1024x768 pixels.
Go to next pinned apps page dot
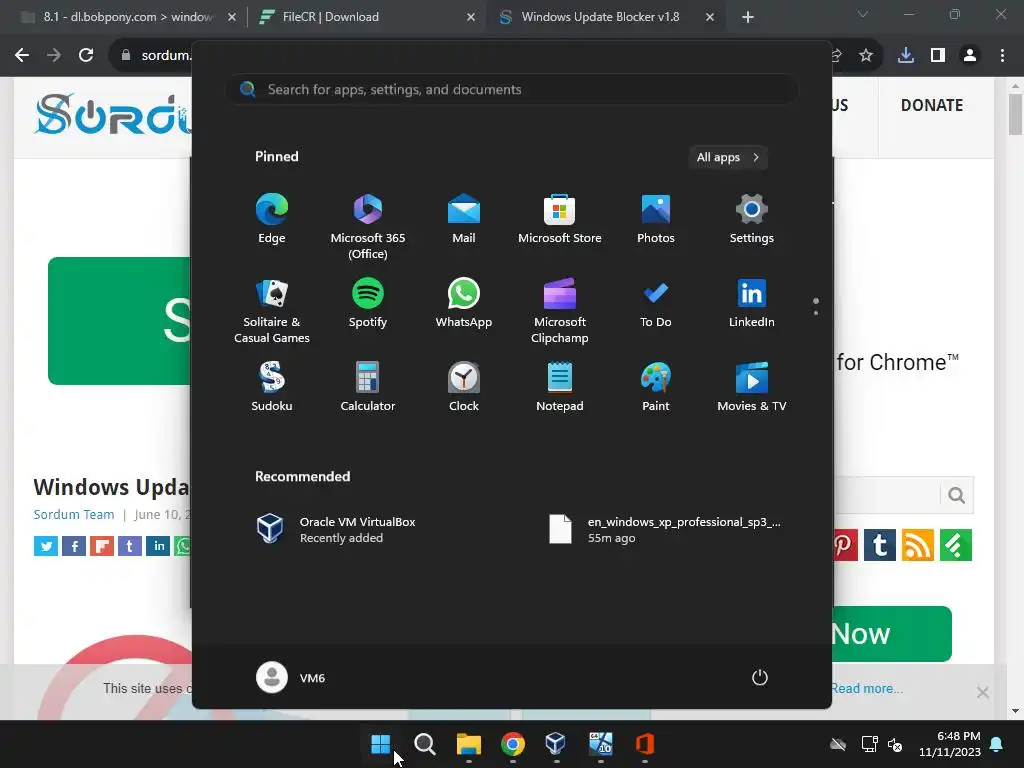[816, 313]
